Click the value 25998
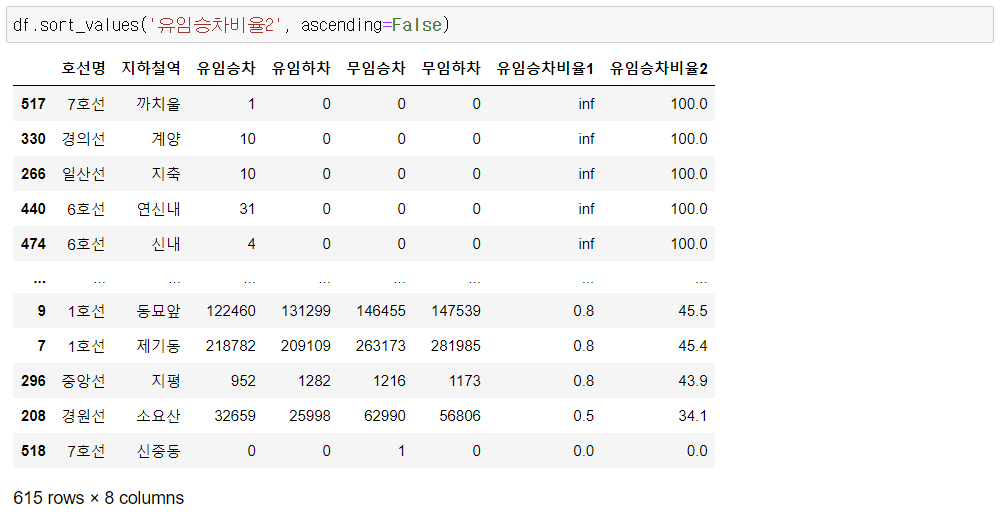1003x512 pixels. tap(310, 416)
